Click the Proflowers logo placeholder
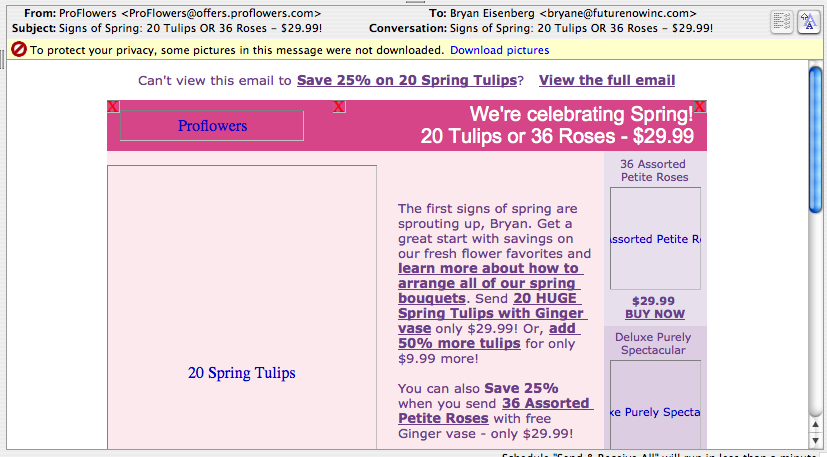 [x=212, y=126]
